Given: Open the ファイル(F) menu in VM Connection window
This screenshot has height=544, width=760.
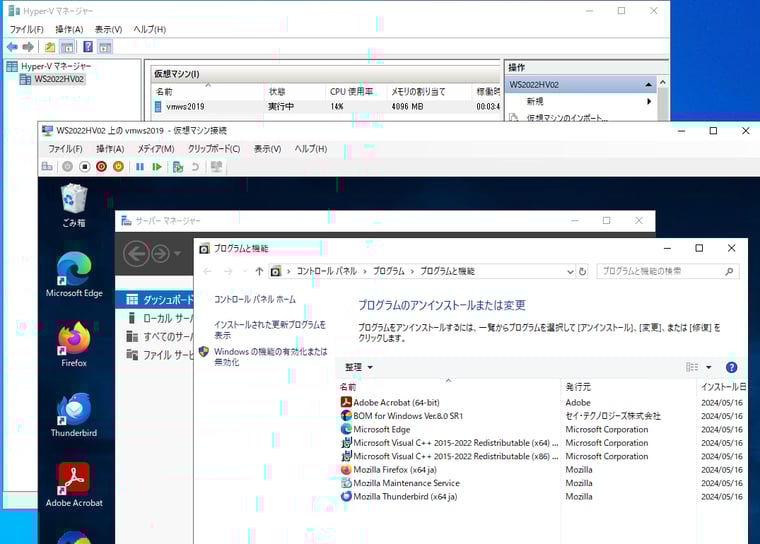Looking at the screenshot, I should (65, 149).
